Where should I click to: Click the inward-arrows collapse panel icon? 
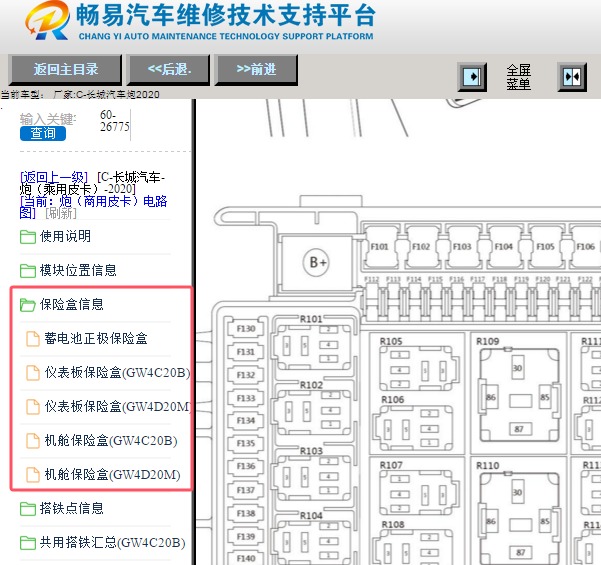(x=572, y=77)
